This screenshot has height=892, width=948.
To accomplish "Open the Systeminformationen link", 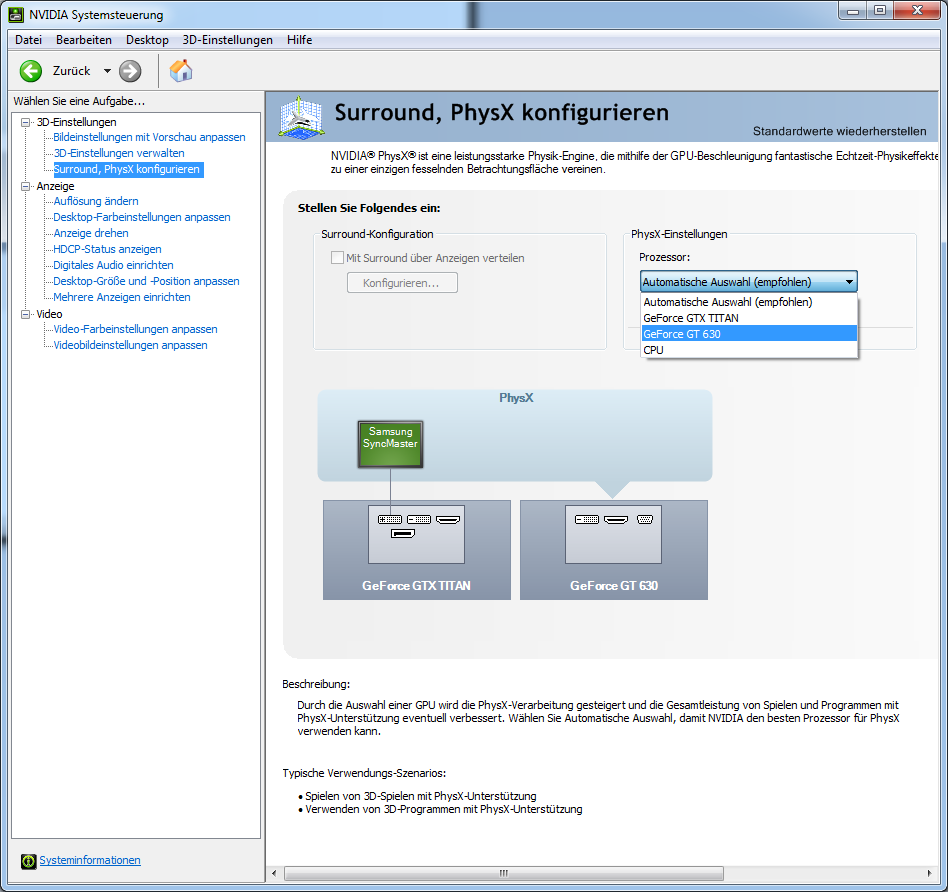I will [90, 860].
